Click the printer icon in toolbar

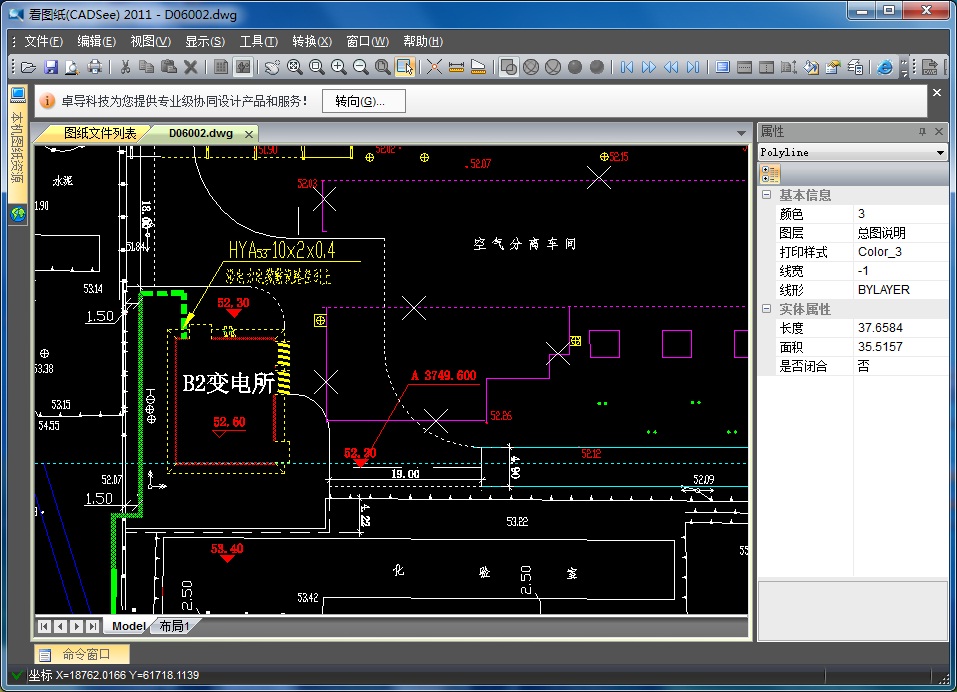click(95, 67)
